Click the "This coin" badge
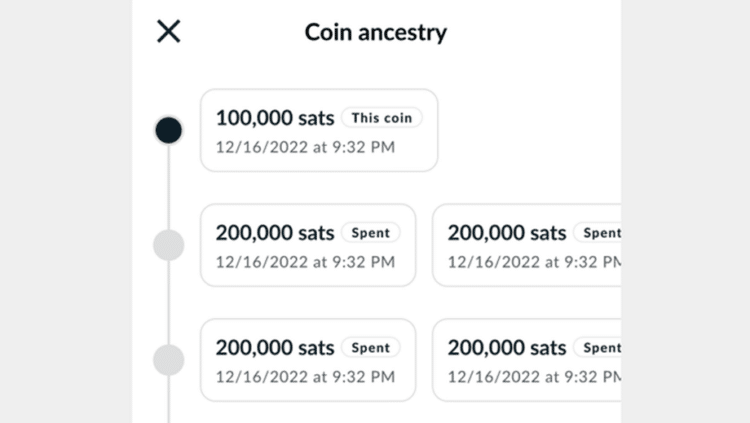This screenshot has height=423, width=750. pyautogui.click(x=381, y=118)
